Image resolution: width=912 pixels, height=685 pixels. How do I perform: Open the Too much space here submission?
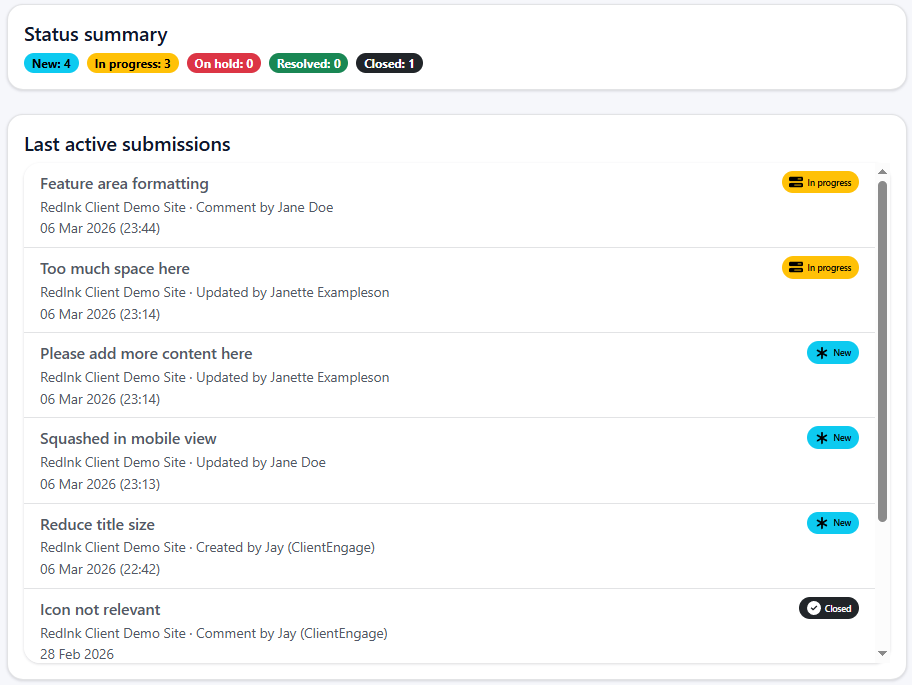click(x=115, y=269)
